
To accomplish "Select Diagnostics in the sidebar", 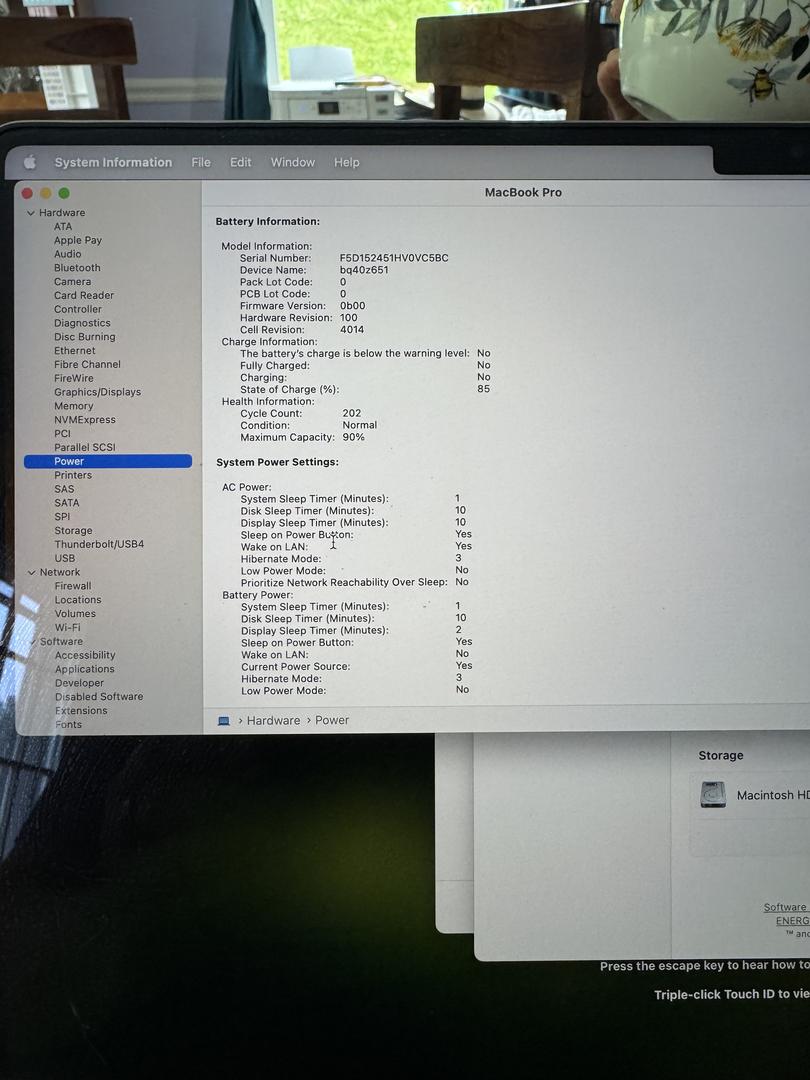I will (82, 323).
